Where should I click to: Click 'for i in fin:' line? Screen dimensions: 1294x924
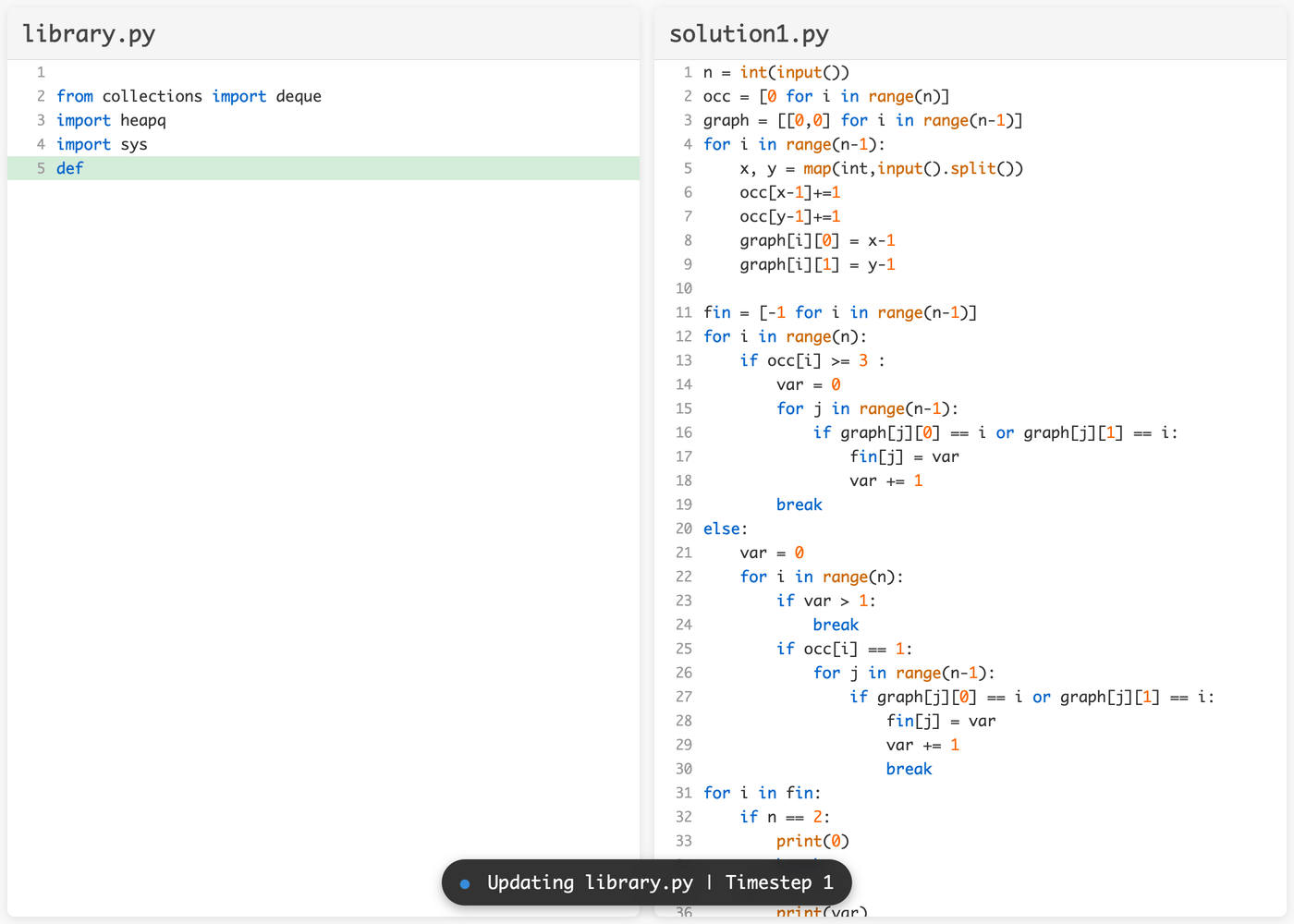(x=763, y=793)
